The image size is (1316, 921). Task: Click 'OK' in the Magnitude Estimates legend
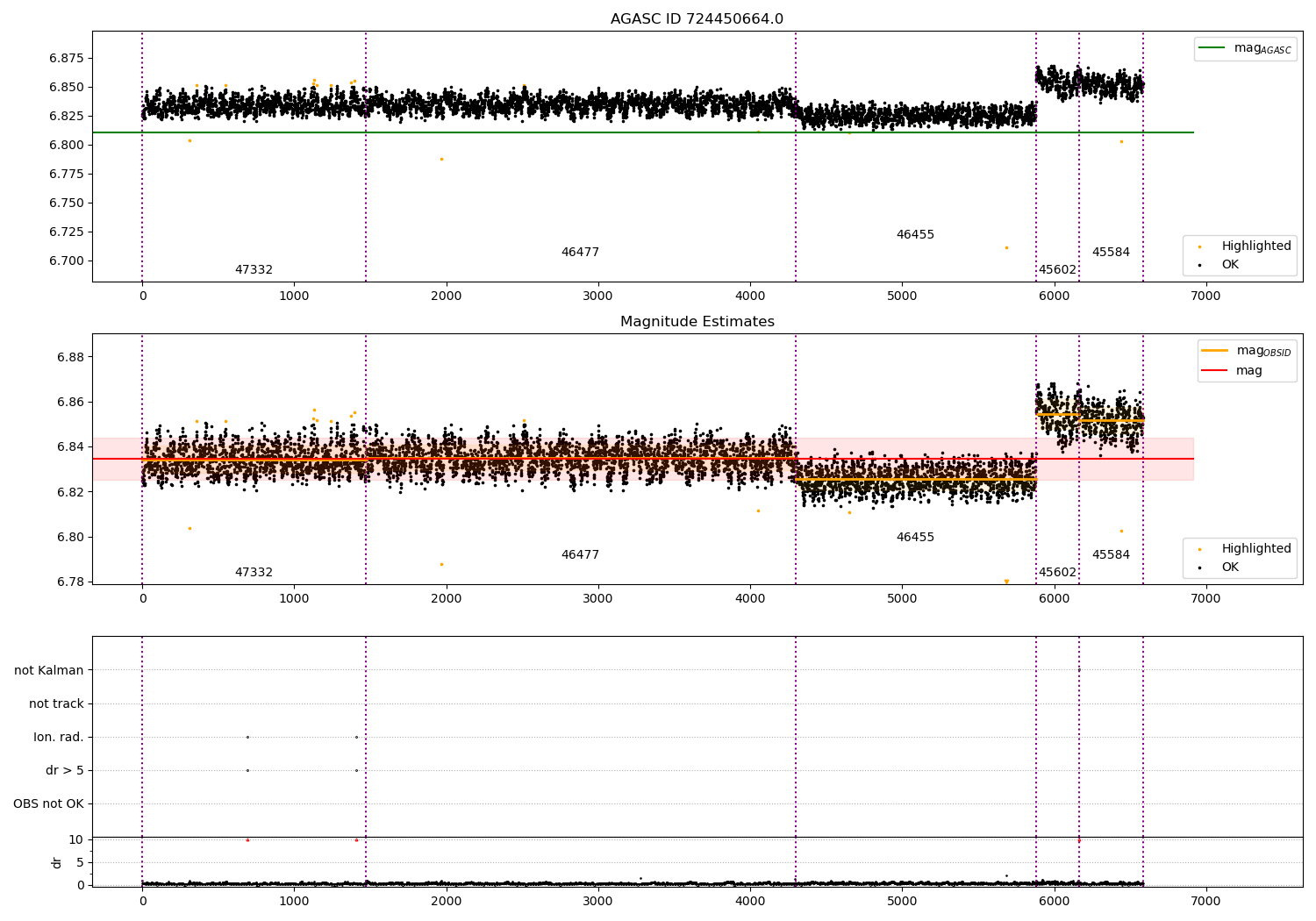(x=1230, y=567)
